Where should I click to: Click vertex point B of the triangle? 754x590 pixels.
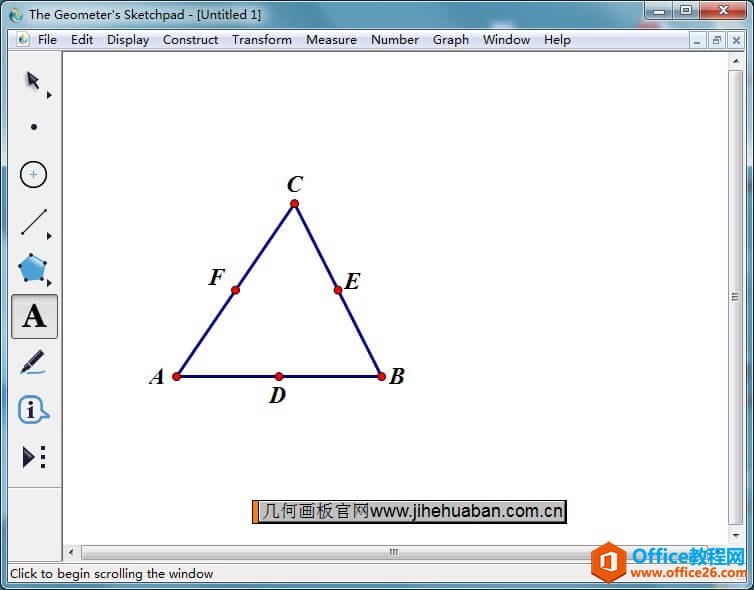tap(381, 377)
